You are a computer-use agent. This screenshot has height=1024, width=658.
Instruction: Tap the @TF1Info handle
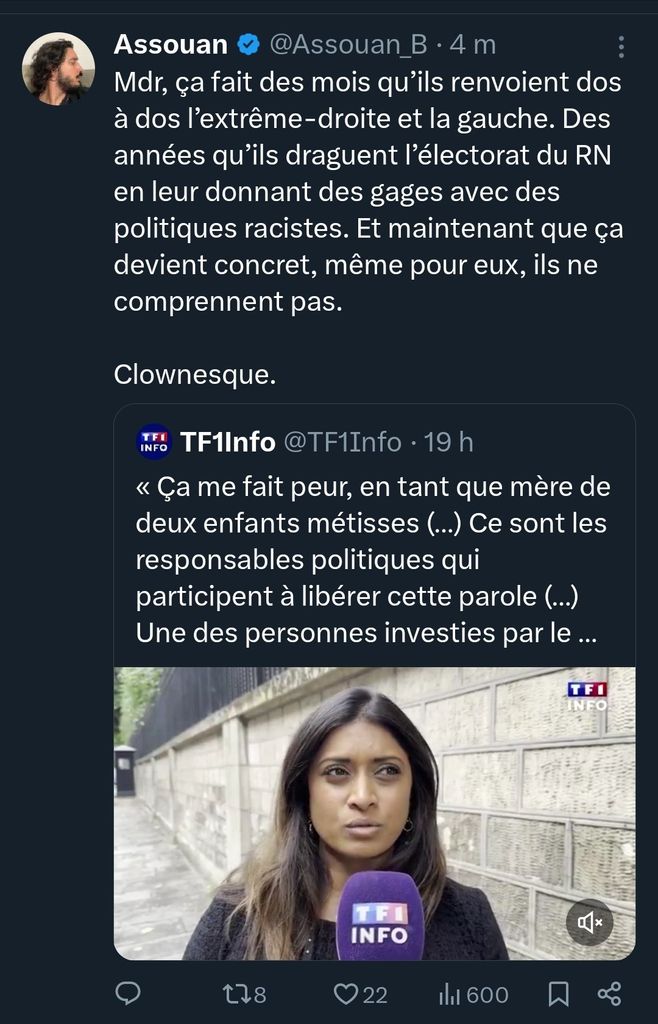tap(343, 441)
